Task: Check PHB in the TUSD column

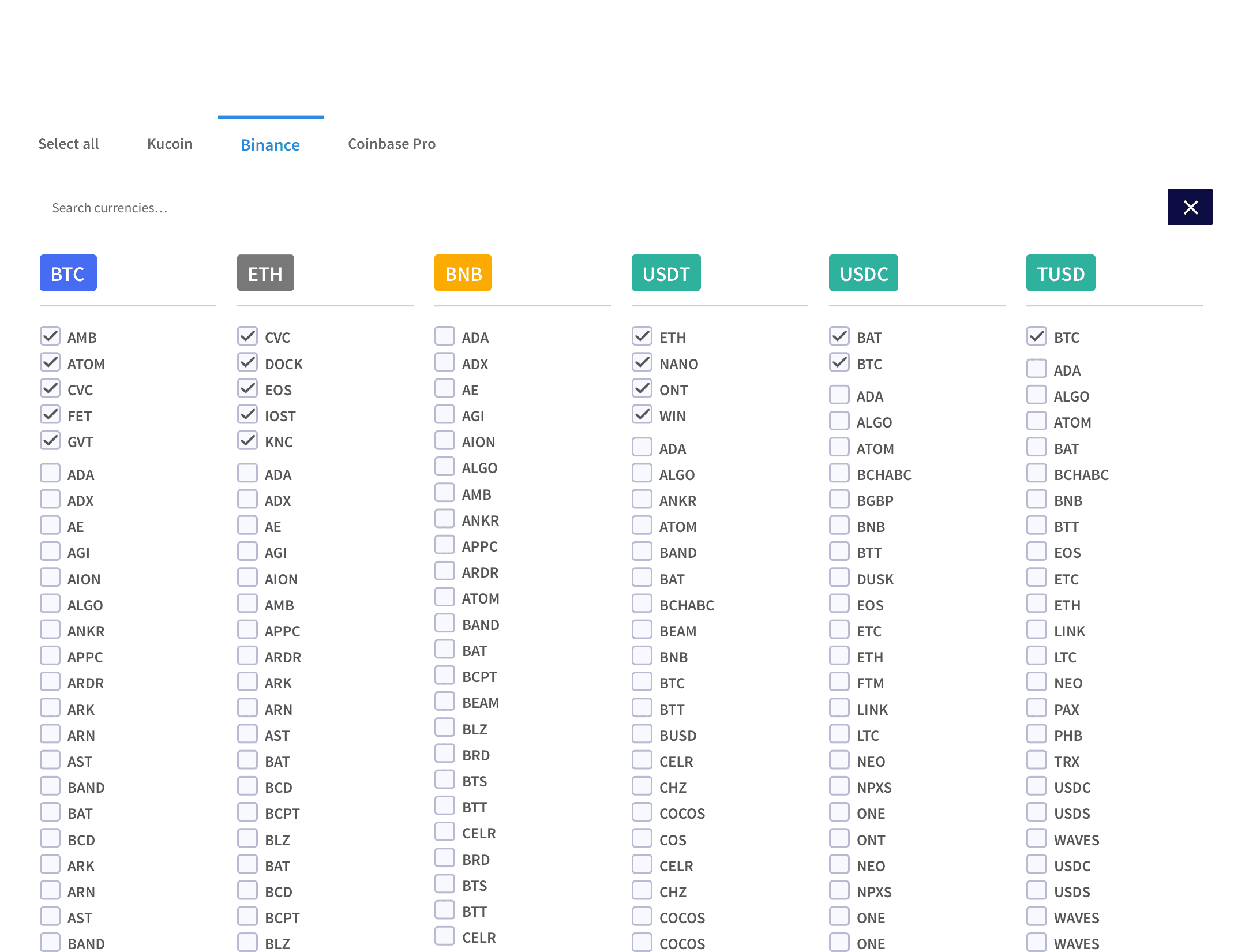Action: [1037, 734]
